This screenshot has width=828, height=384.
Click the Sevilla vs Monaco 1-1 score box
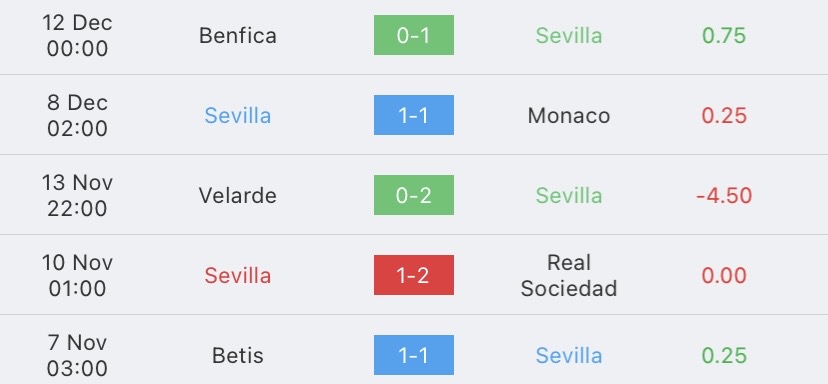tap(413, 115)
